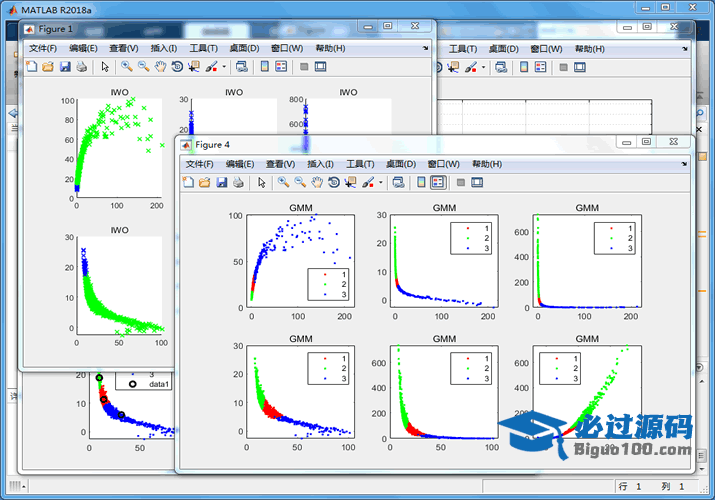
Task: Activate Zoom Out tool in Figure 1
Action: [144, 67]
